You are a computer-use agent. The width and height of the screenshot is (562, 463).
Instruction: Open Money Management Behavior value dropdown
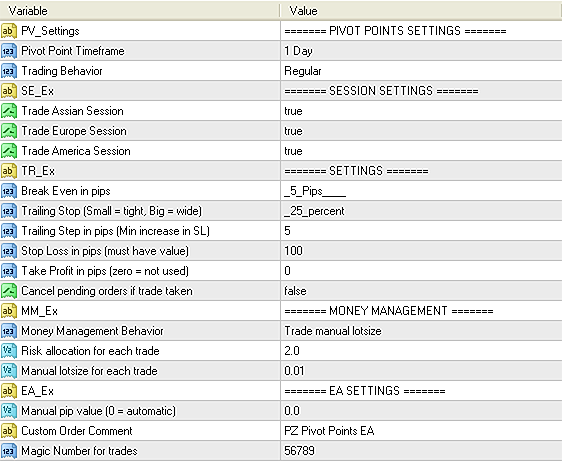[421, 331]
